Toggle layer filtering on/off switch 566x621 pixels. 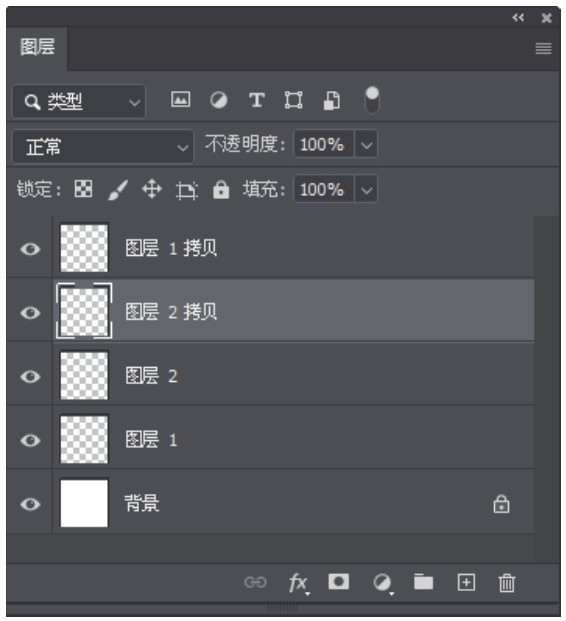(x=372, y=100)
